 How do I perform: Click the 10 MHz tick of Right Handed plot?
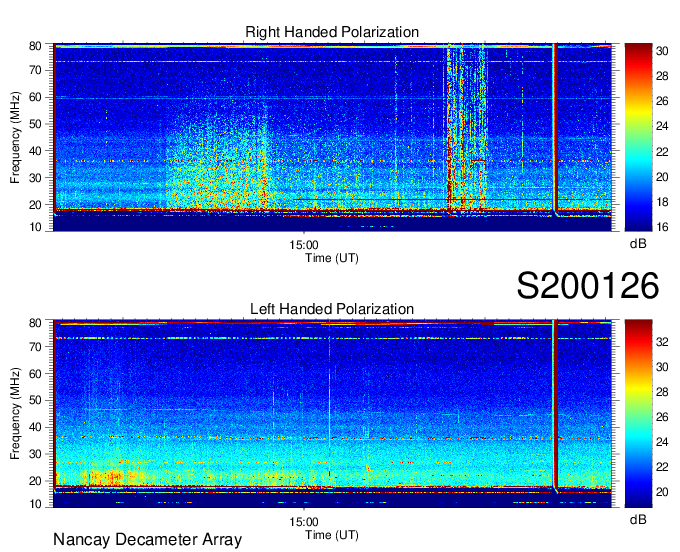pyautogui.click(x=35, y=227)
